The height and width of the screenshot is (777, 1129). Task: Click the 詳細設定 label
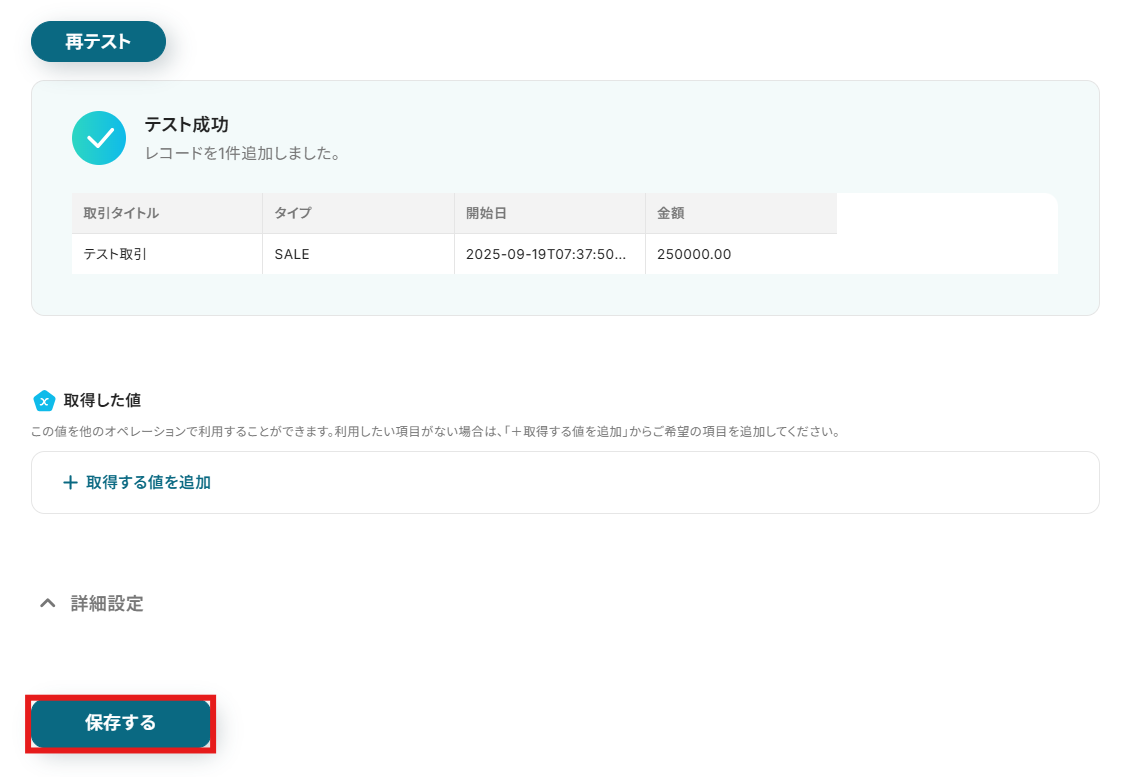[107, 603]
